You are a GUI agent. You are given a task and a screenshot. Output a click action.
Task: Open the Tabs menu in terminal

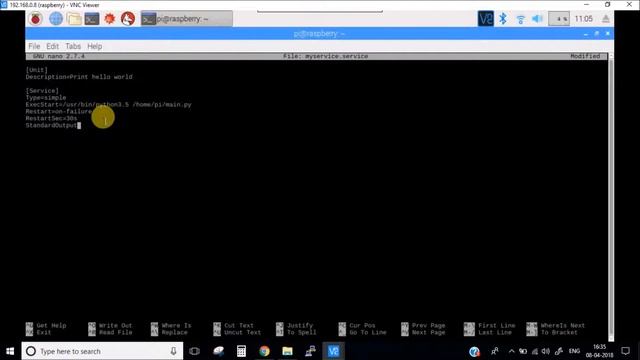pos(73,46)
